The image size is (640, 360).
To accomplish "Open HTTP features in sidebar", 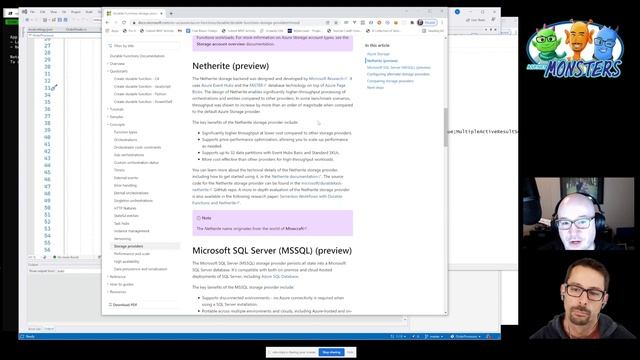I will 125,208.
